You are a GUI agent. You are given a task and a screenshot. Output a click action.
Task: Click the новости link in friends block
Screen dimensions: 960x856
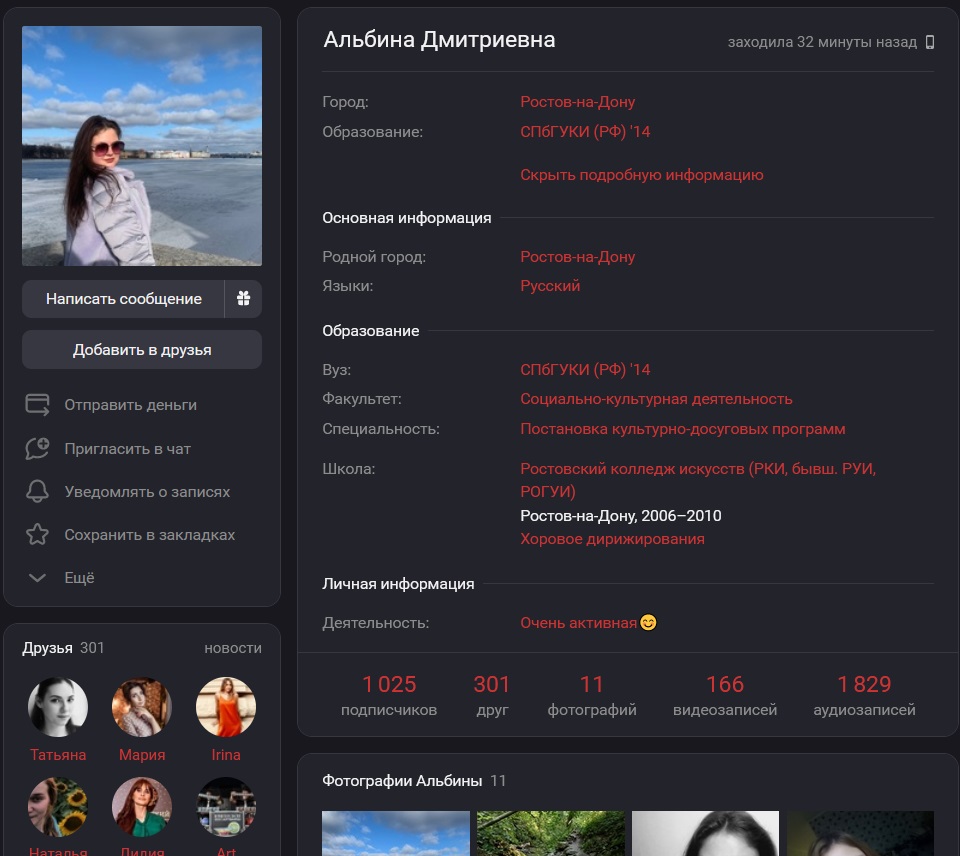233,648
